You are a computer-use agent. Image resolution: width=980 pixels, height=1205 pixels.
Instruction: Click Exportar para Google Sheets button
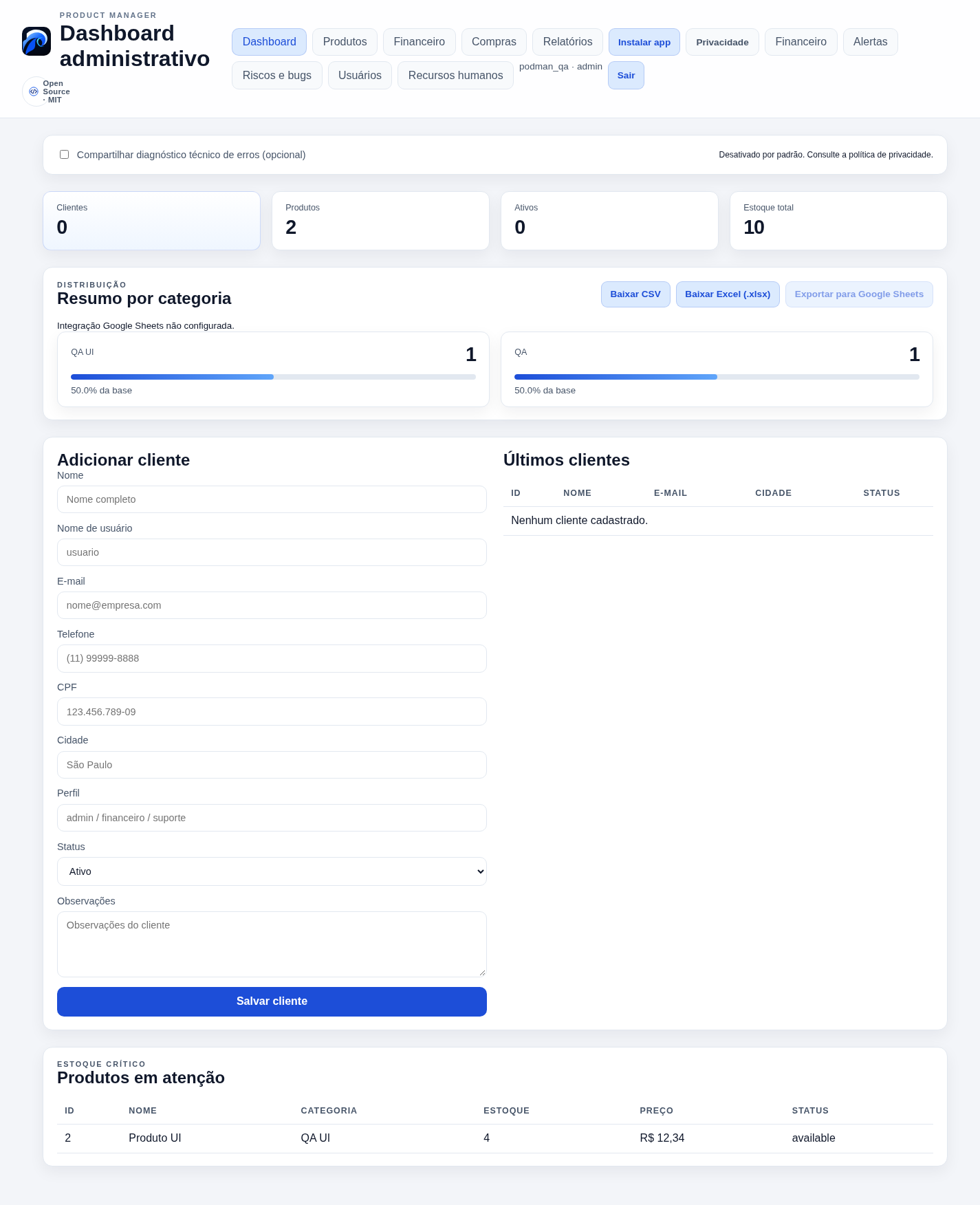[859, 294]
